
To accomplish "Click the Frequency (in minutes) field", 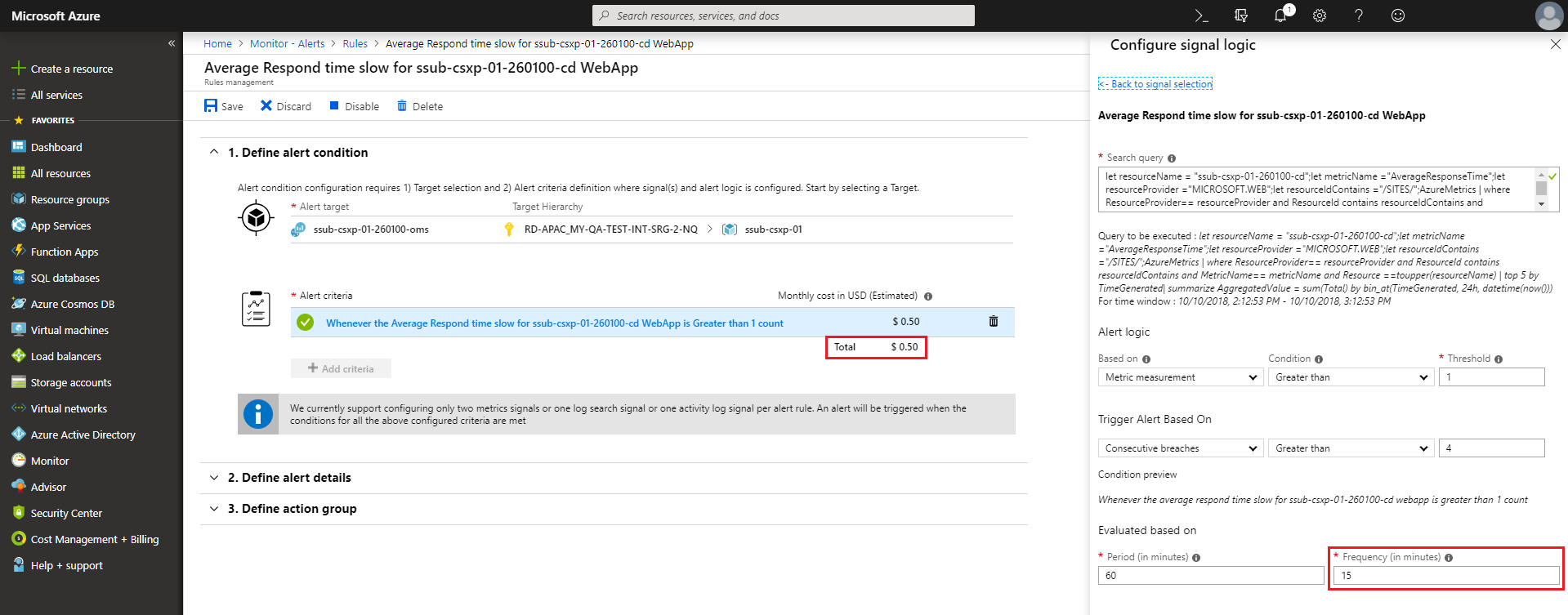I will pos(1445,576).
